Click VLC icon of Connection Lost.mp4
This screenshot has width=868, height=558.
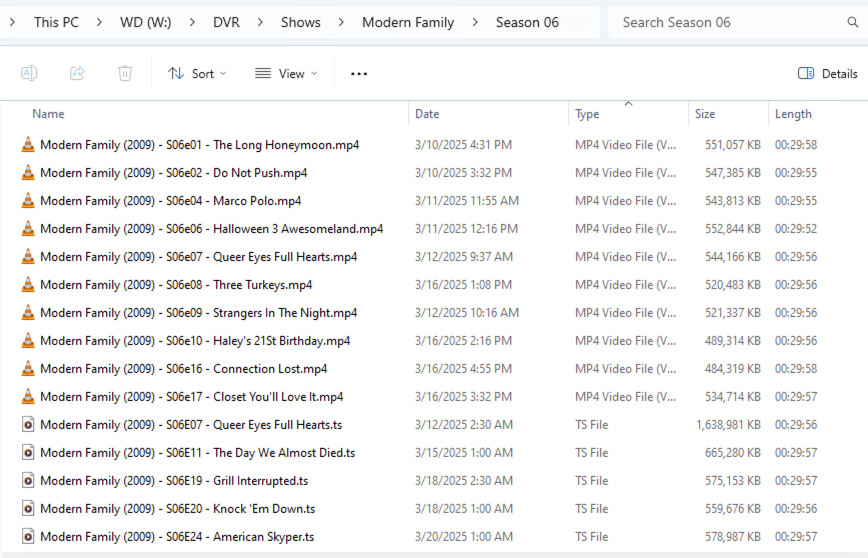[28, 368]
